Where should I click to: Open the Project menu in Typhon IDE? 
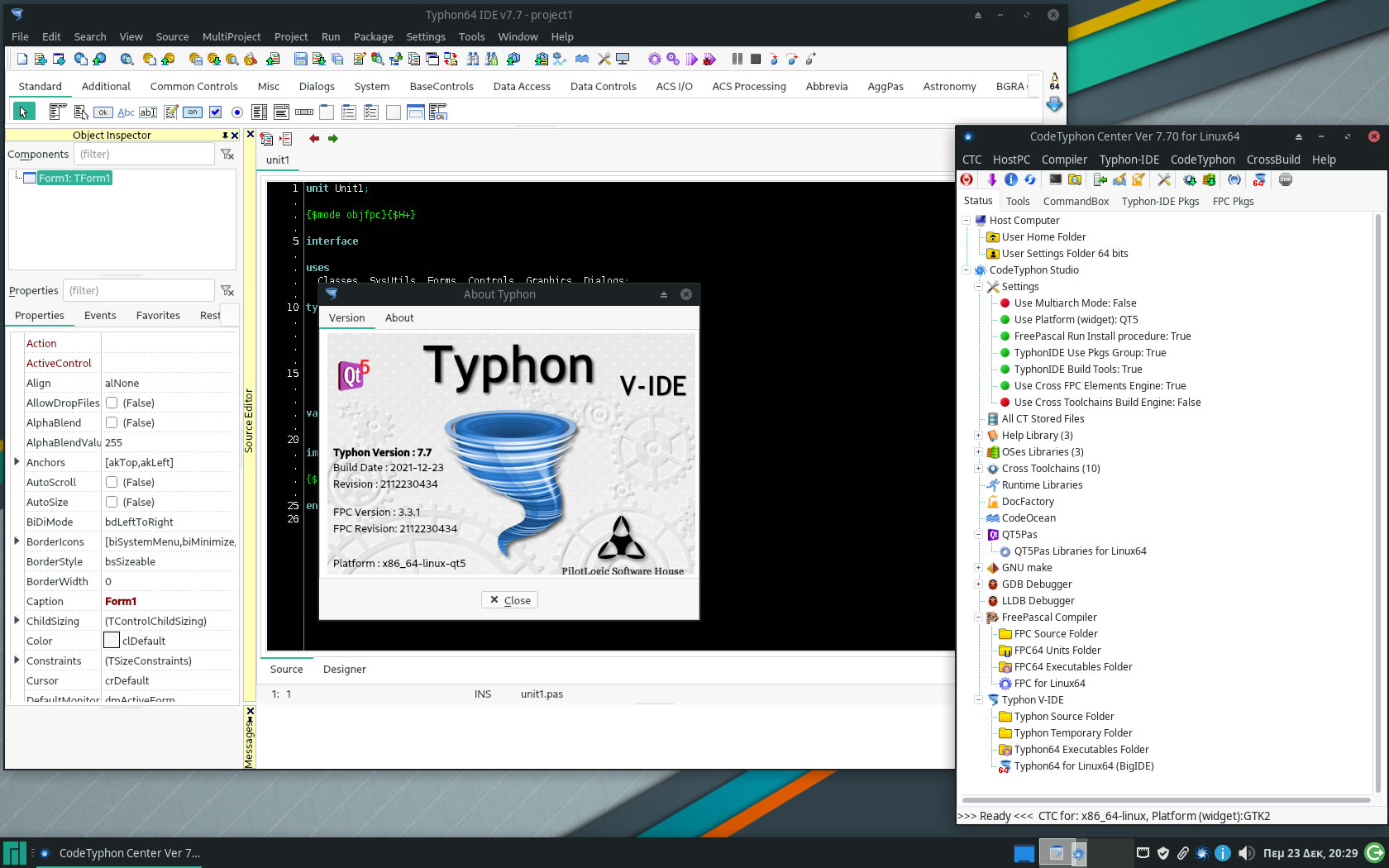tap(291, 36)
